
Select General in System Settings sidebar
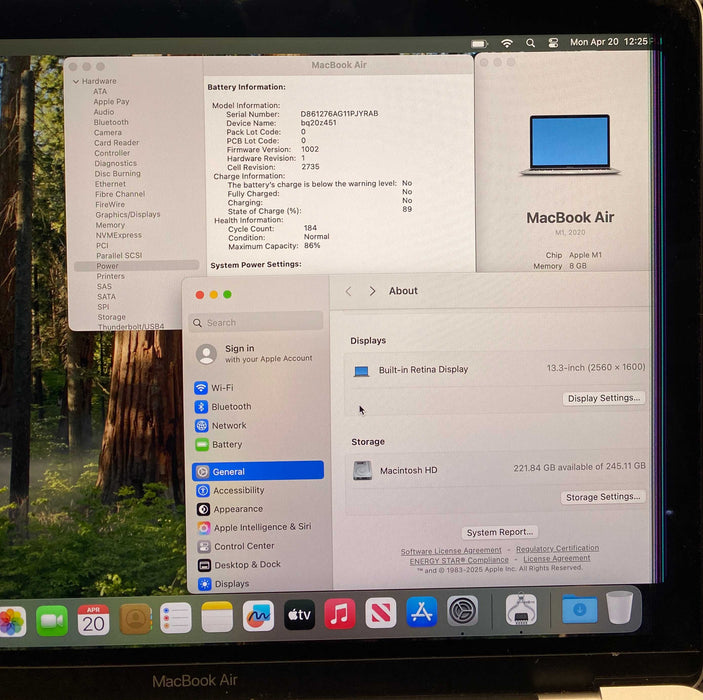[258, 471]
